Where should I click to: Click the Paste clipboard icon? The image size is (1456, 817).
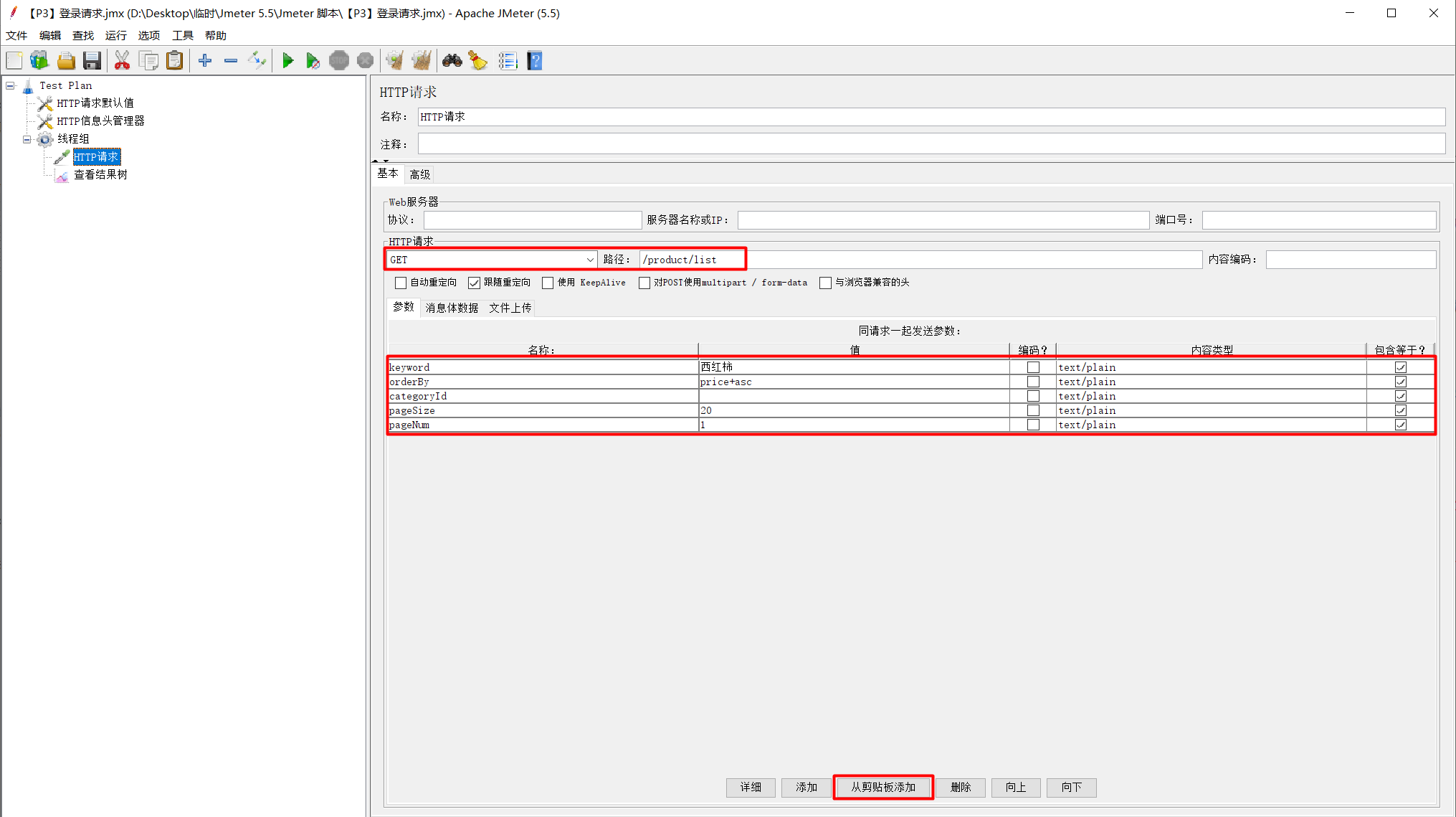coord(174,61)
